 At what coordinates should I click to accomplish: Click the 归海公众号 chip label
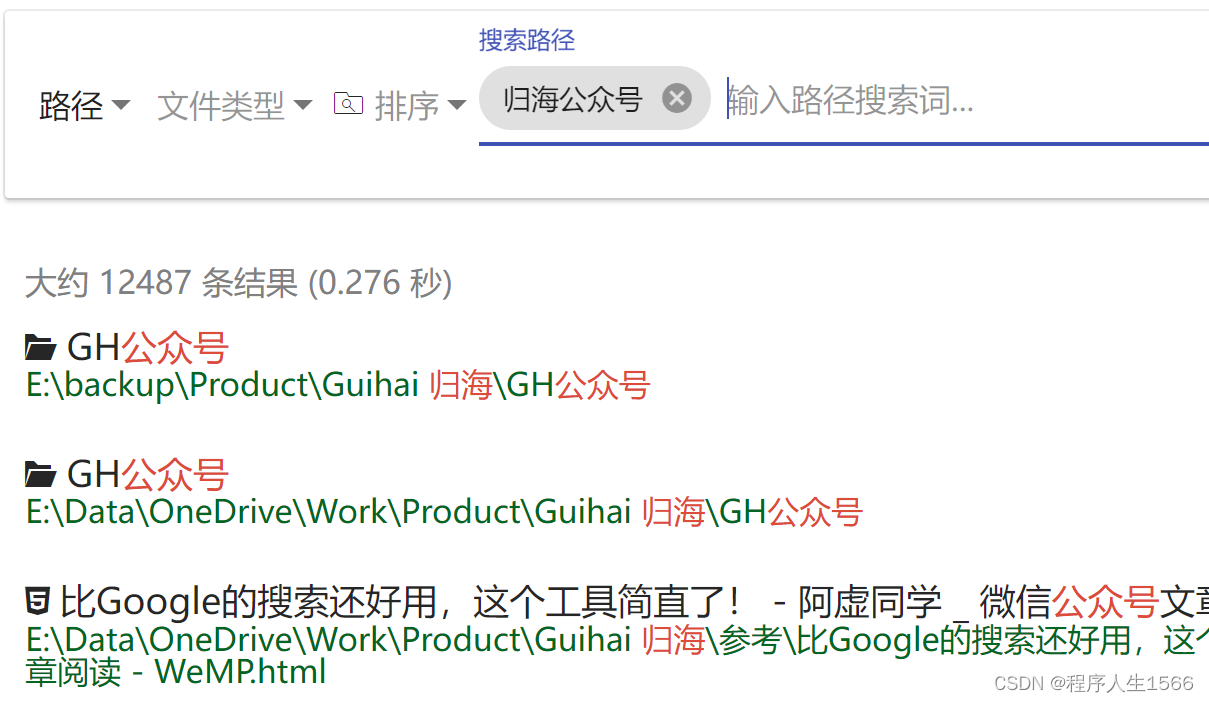572,98
